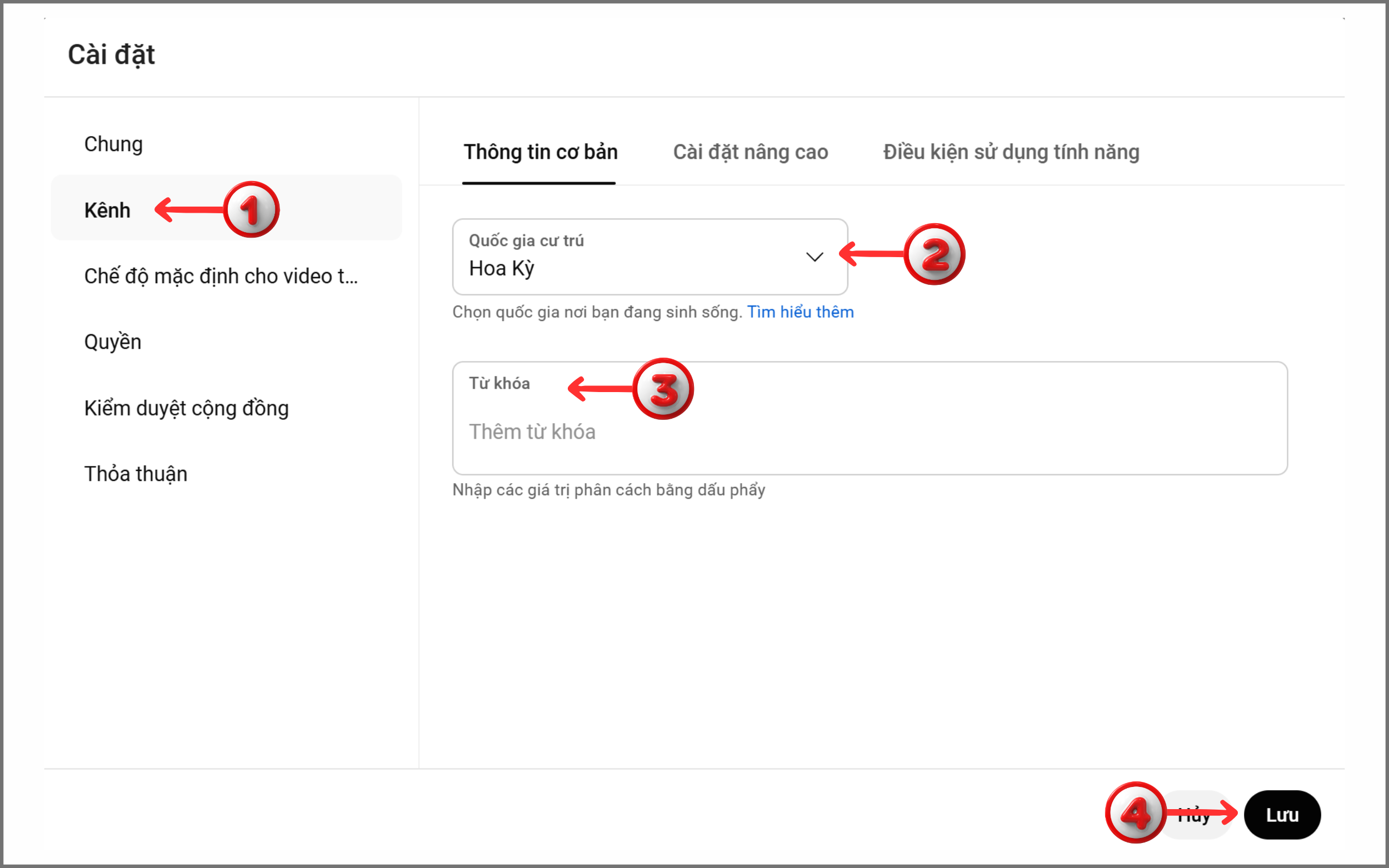The height and width of the screenshot is (868, 1389).
Task: Follow the Tìm hiểu thêm link
Action: coord(800,312)
